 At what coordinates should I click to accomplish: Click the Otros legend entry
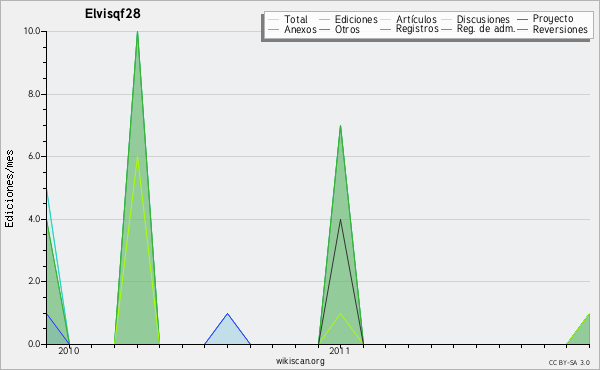tap(339, 29)
